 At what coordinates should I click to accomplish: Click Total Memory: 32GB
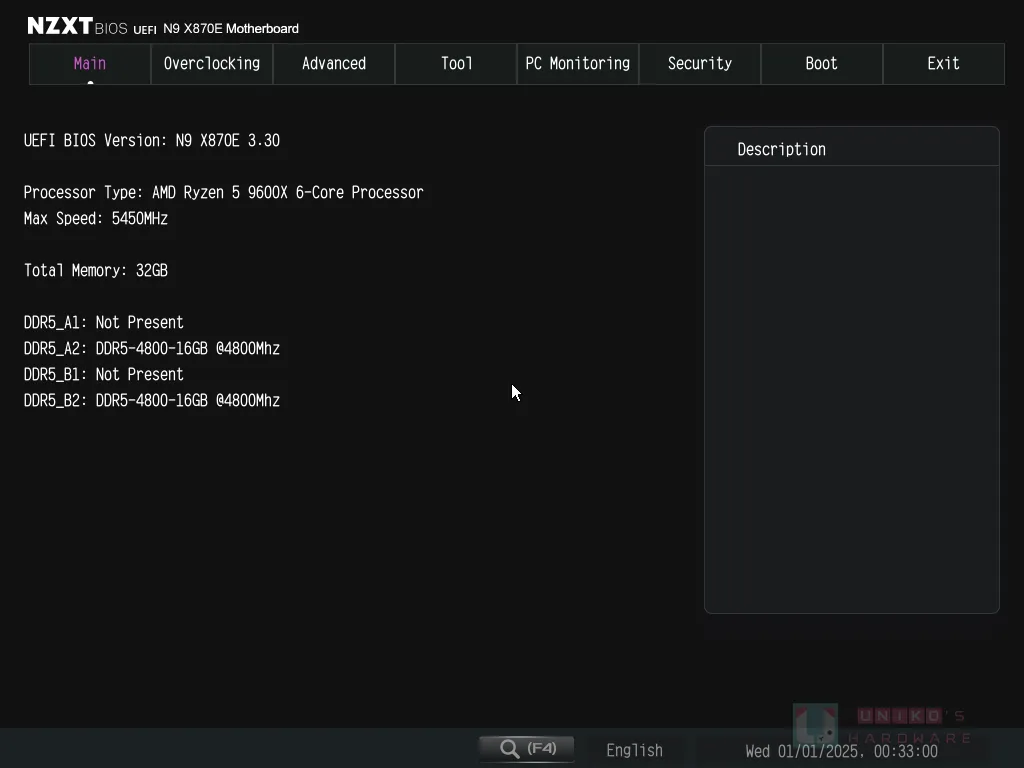pos(95,270)
